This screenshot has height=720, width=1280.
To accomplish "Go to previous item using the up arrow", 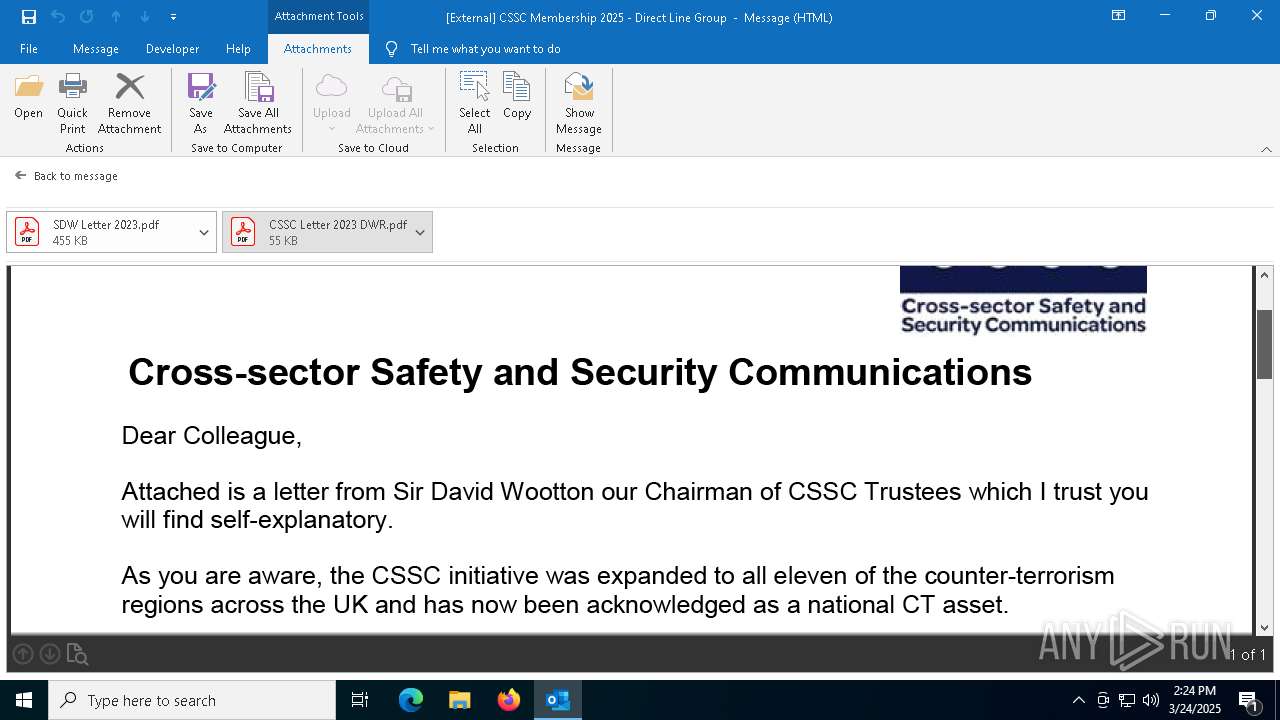I will tap(116, 17).
